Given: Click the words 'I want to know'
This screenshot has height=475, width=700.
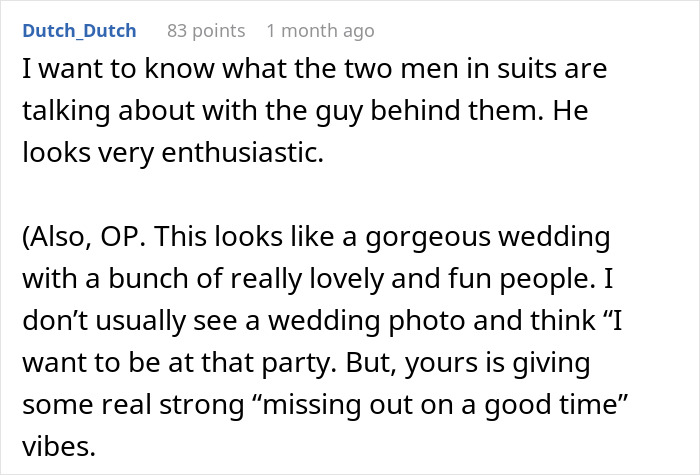Looking at the screenshot, I should click(x=118, y=70).
